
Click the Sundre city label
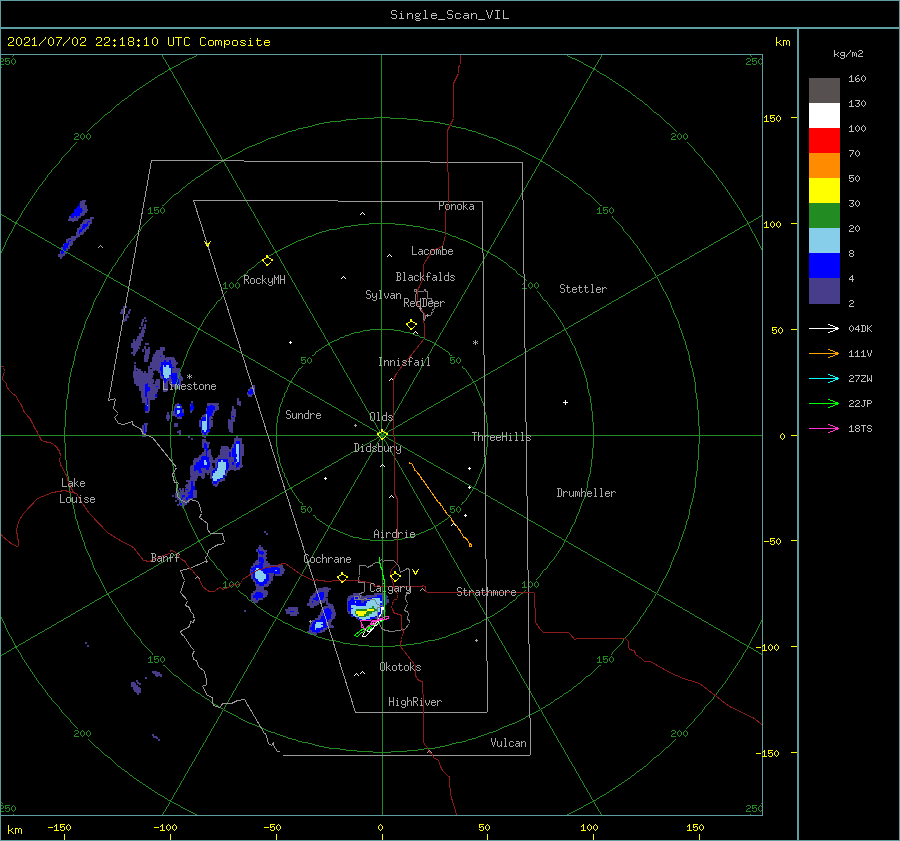[303, 414]
